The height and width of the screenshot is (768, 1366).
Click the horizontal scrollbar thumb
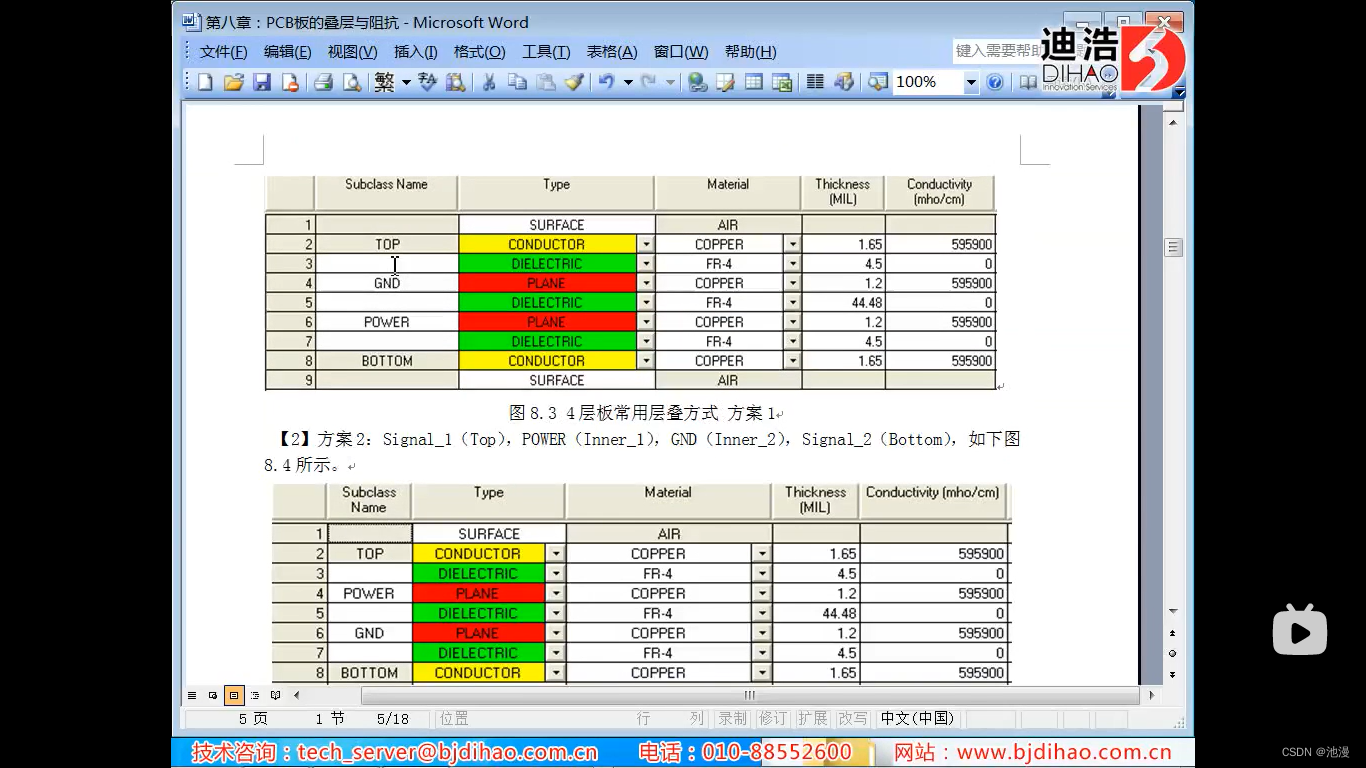pyautogui.click(x=750, y=695)
